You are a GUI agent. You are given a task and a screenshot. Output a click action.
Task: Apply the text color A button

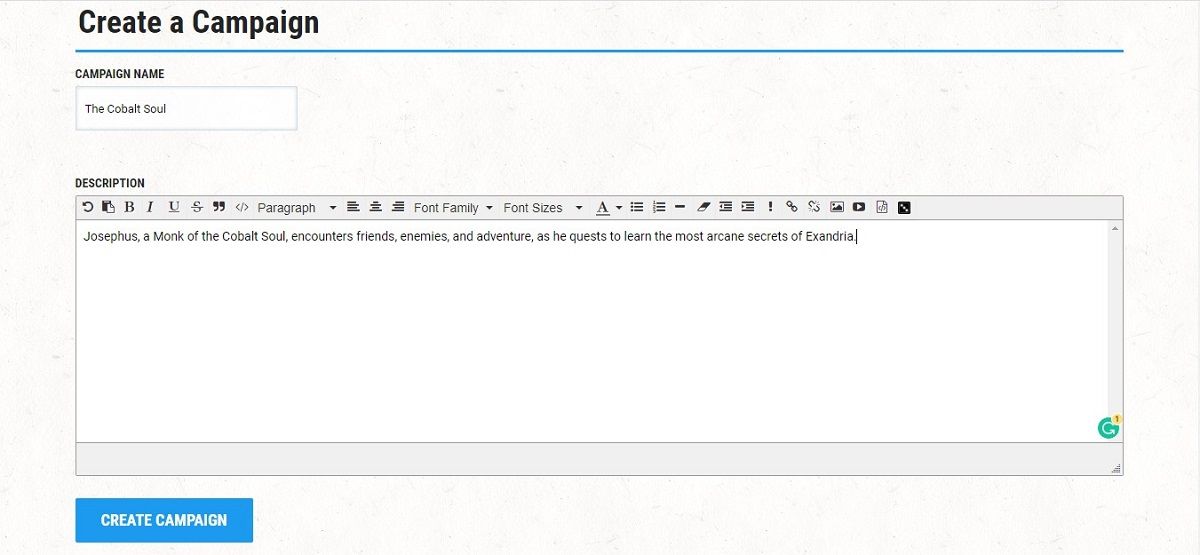[x=602, y=207]
